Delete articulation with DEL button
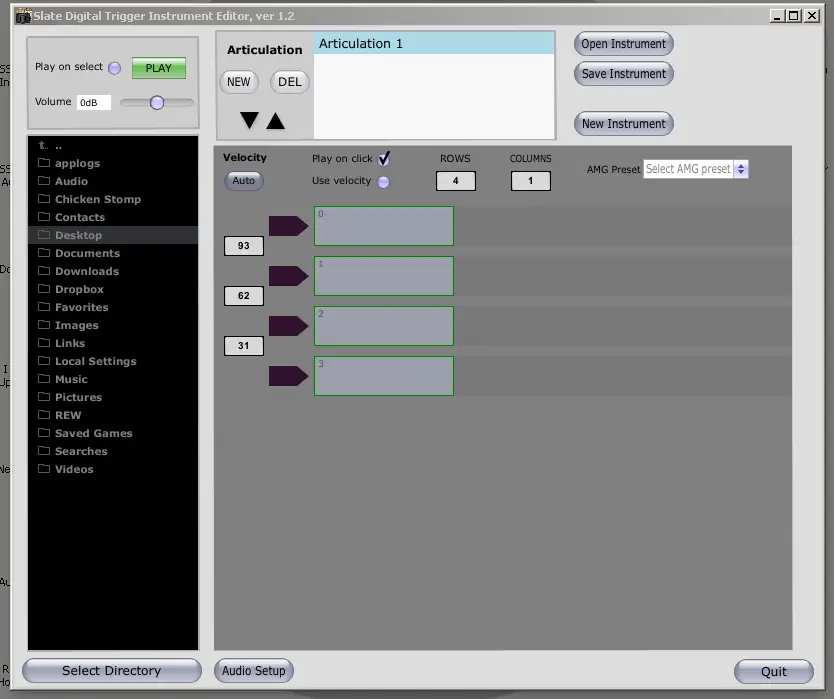The height and width of the screenshot is (699, 834). pyautogui.click(x=289, y=82)
